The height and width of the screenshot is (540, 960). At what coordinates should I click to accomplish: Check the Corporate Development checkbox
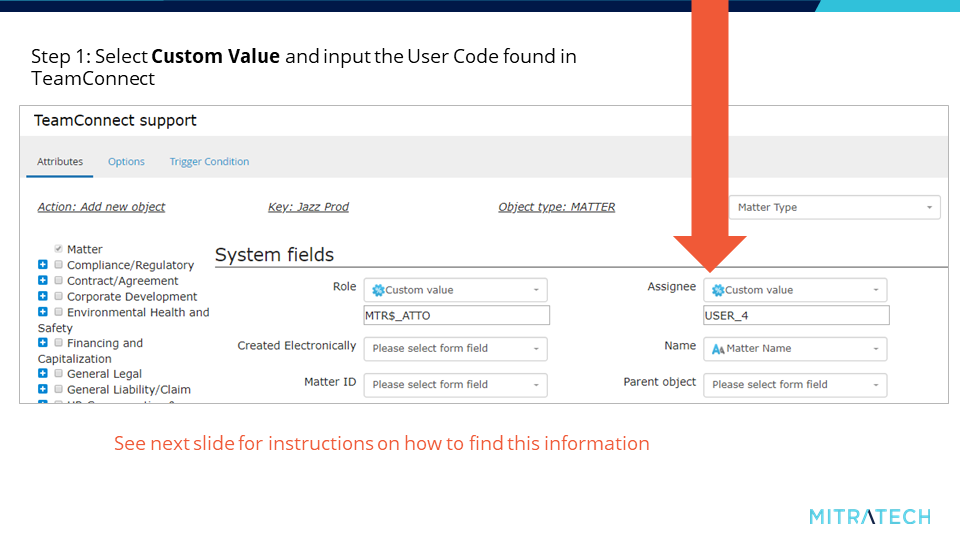[x=58, y=296]
